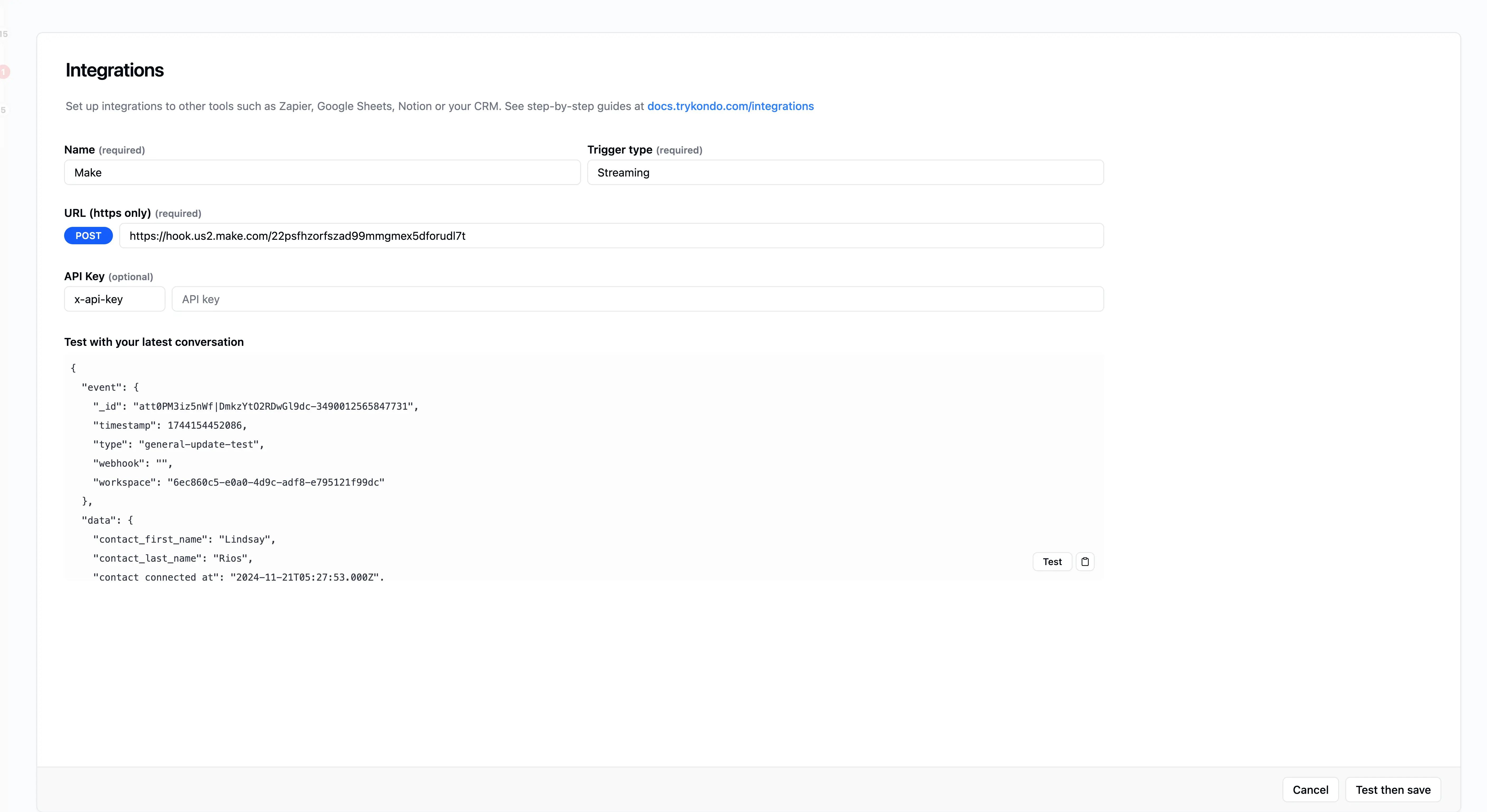Viewport: 1487px width, 812px height.
Task: Click the 'Trigger type' label
Action: click(619, 150)
